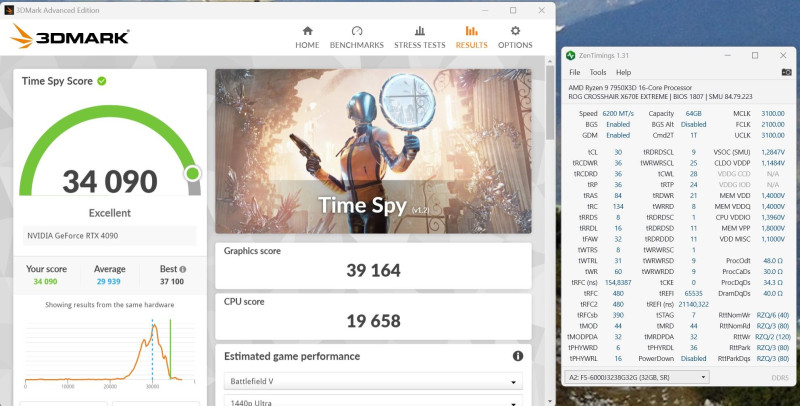Click the screenshot camera icon in ZenTimings

tap(786, 72)
